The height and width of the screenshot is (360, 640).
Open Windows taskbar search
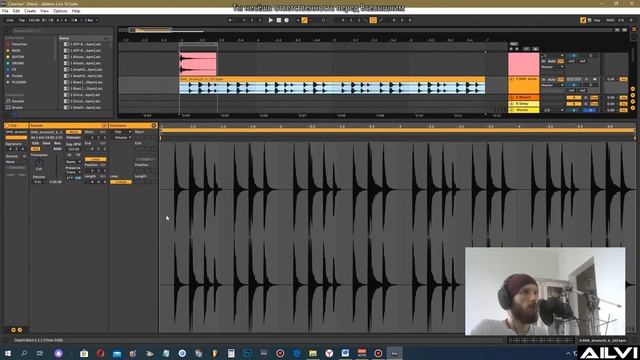click(24, 353)
